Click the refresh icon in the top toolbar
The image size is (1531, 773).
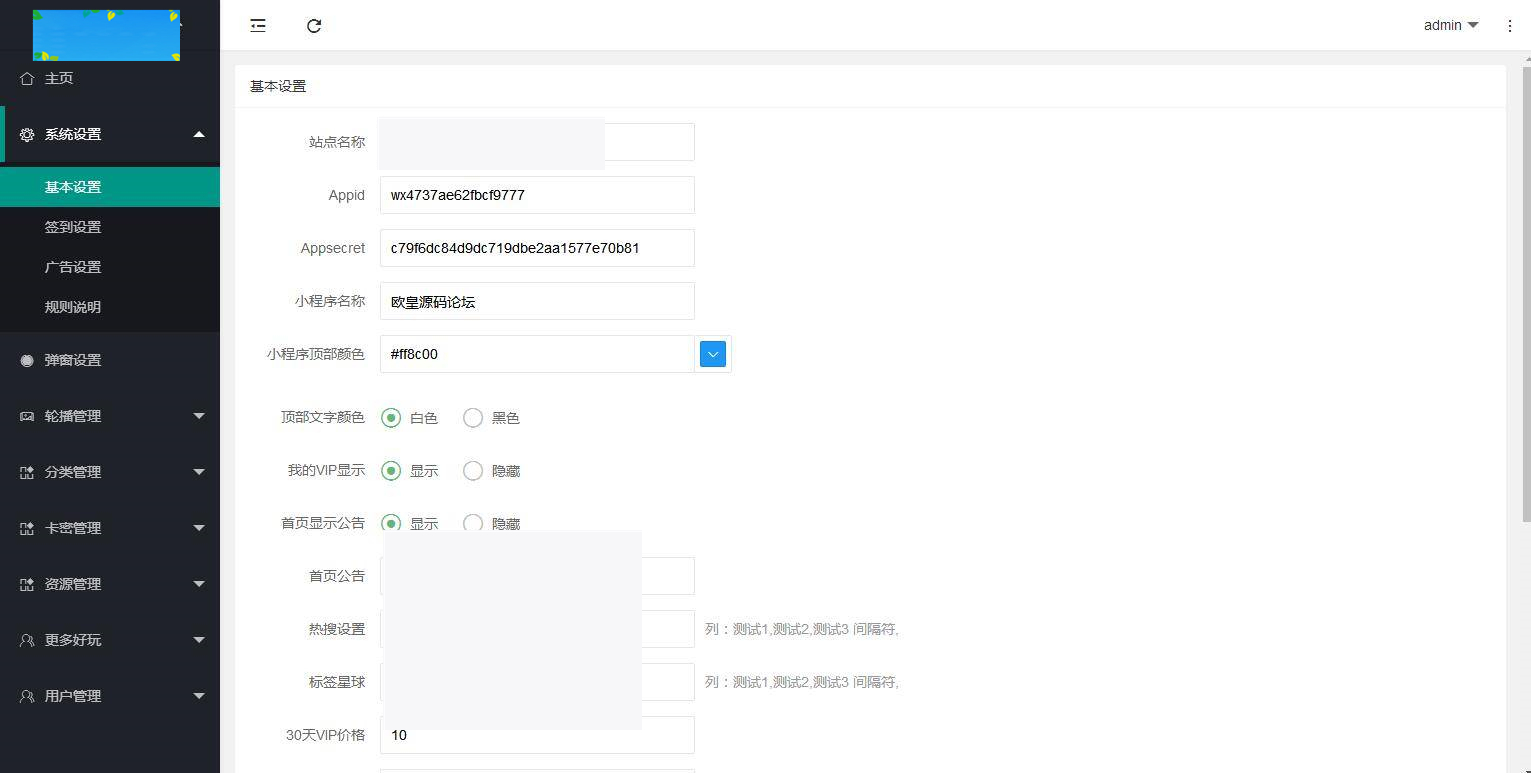314,25
